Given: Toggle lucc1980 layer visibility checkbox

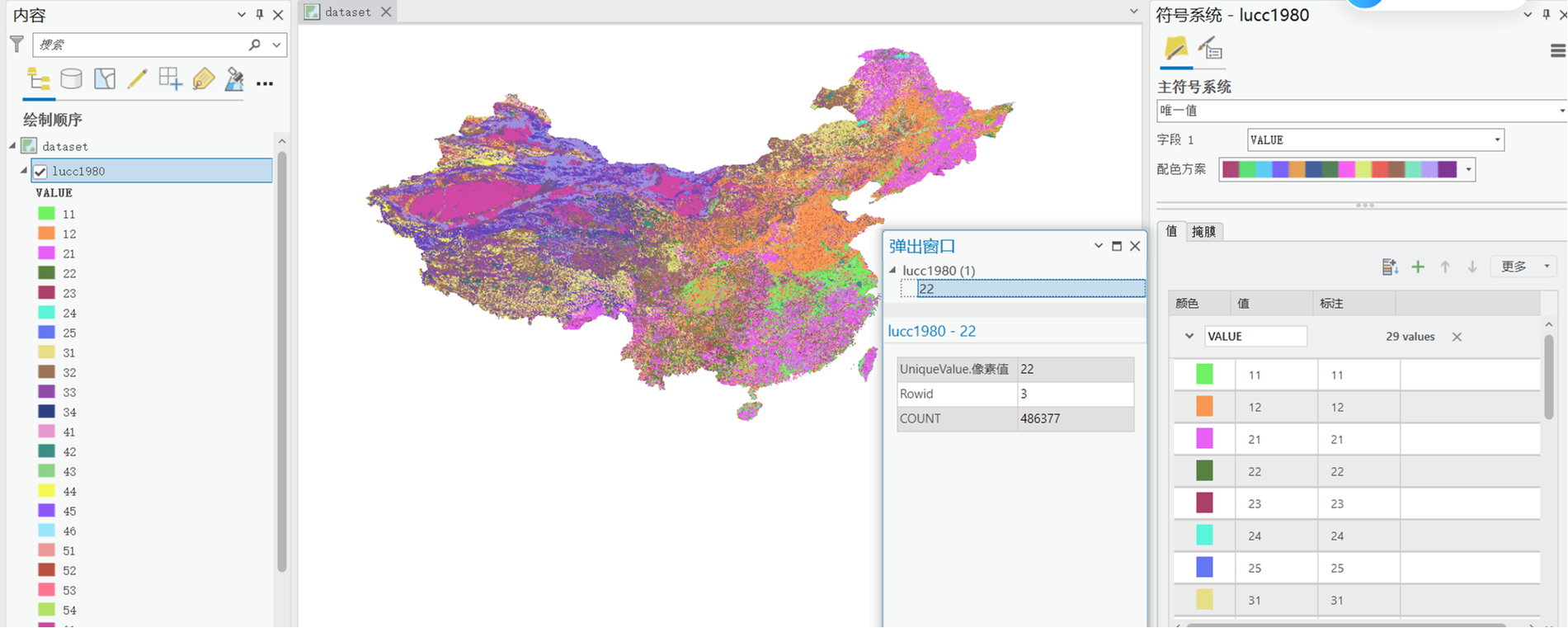Looking at the screenshot, I should click(40, 172).
